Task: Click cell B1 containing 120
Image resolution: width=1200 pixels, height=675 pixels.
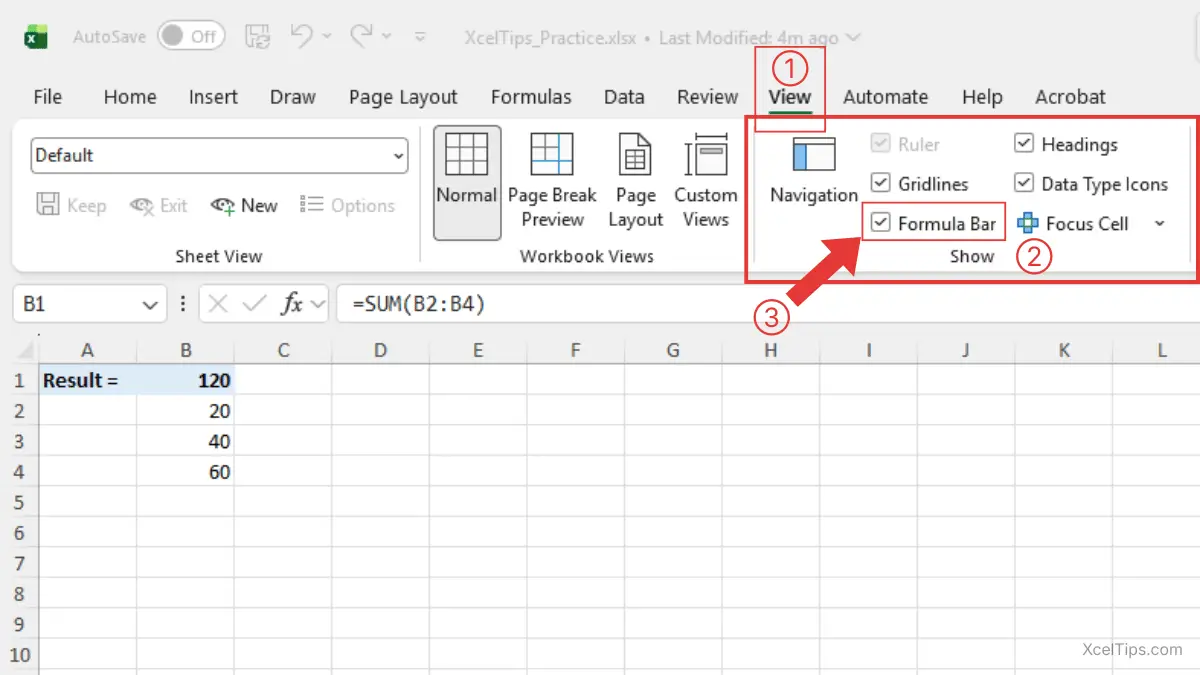Action: click(185, 380)
